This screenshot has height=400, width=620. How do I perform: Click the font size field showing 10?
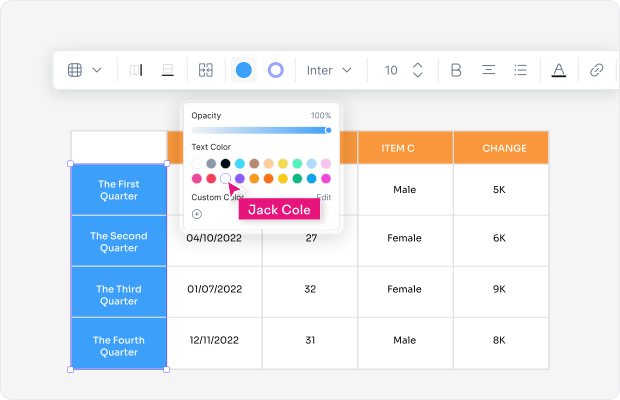point(391,70)
